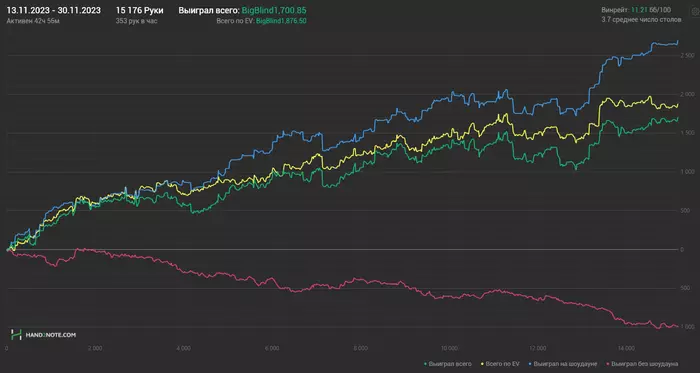This screenshot has width=700, height=373.
Task: Click the pink non-showdown legend dot
Action: (608, 364)
